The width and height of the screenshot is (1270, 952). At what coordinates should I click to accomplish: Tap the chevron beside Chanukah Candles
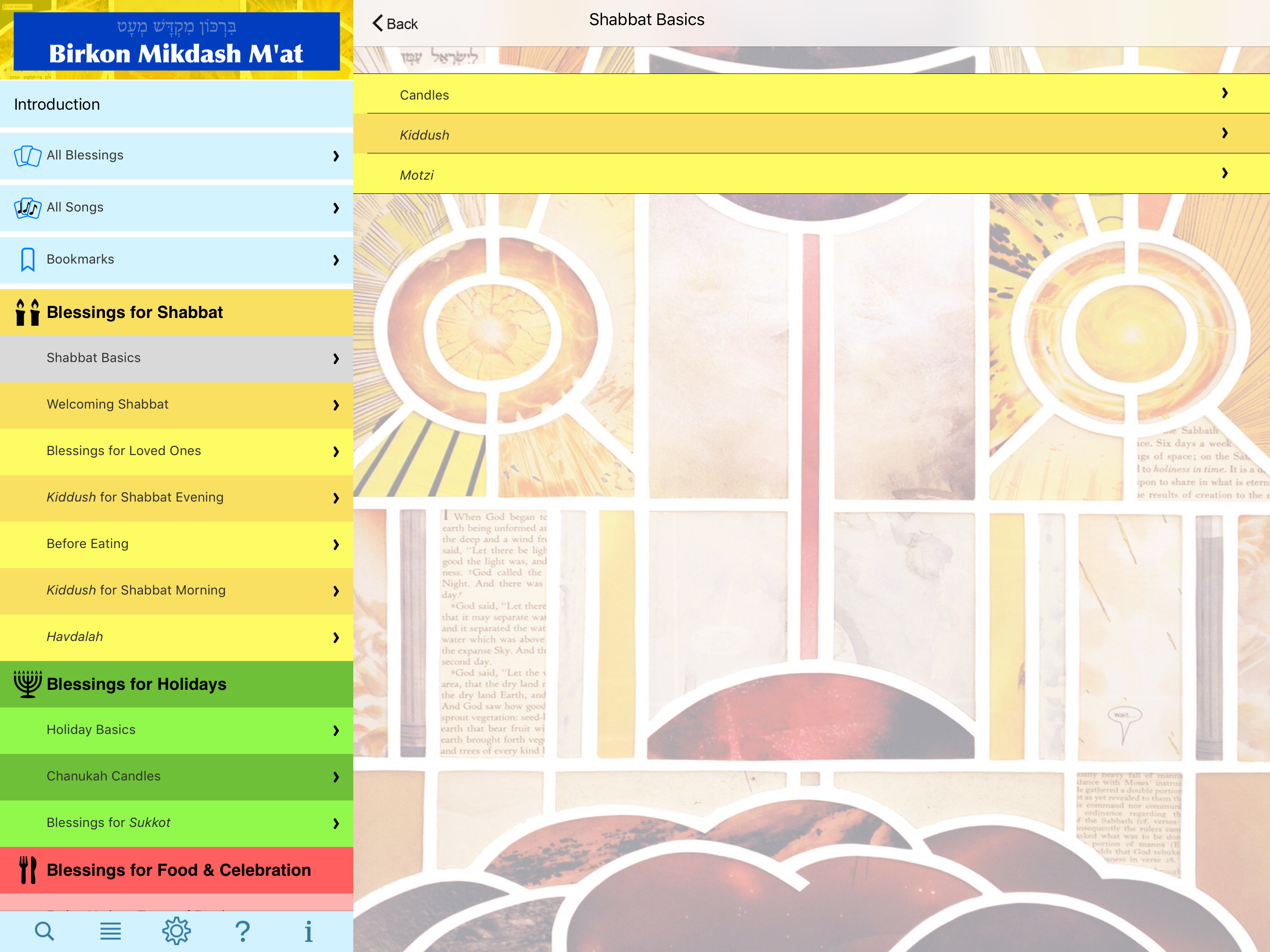[x=336, y=777]
